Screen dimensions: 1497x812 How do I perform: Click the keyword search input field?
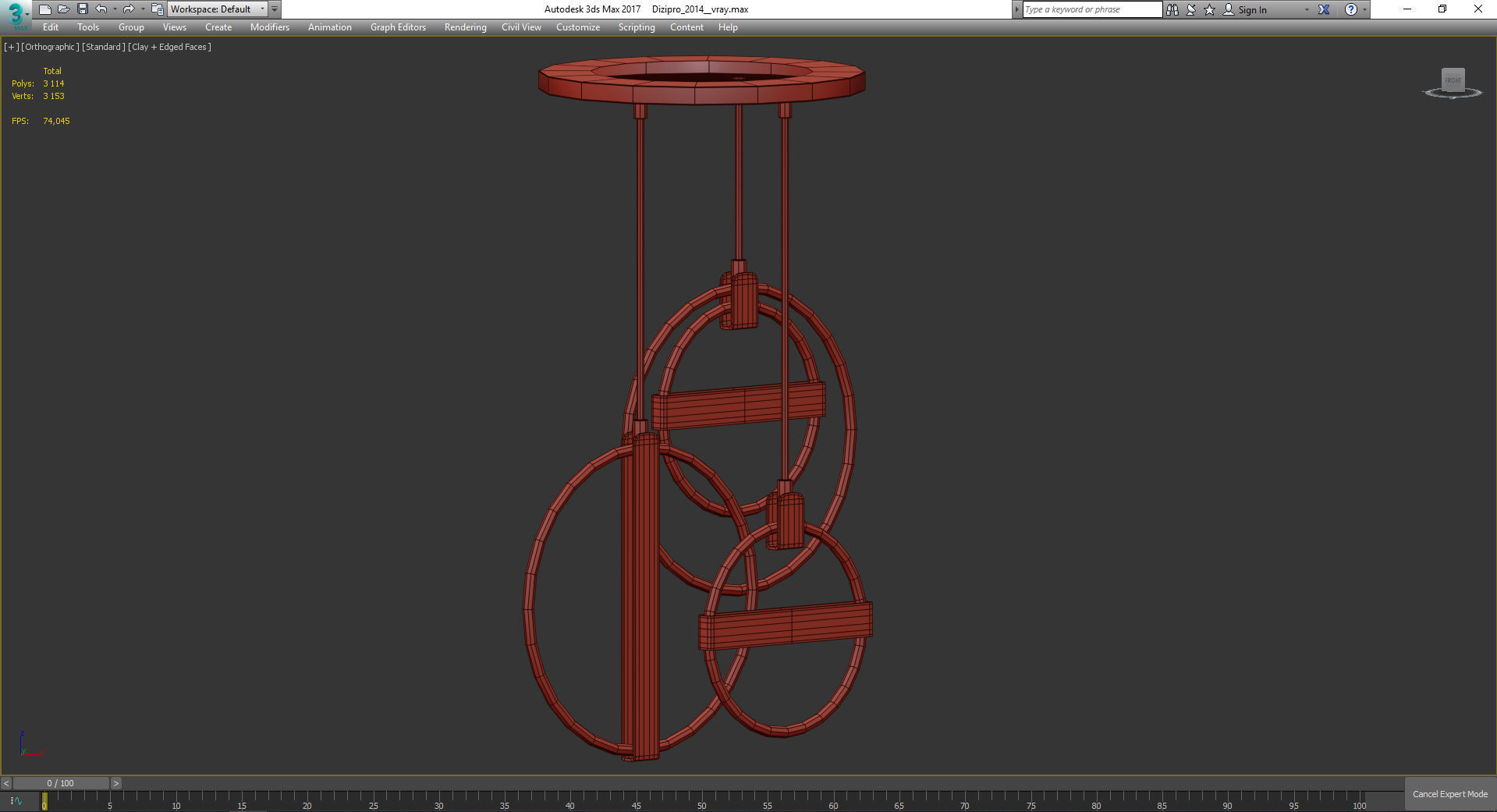pyautogui.click(x=1092, y=9)
